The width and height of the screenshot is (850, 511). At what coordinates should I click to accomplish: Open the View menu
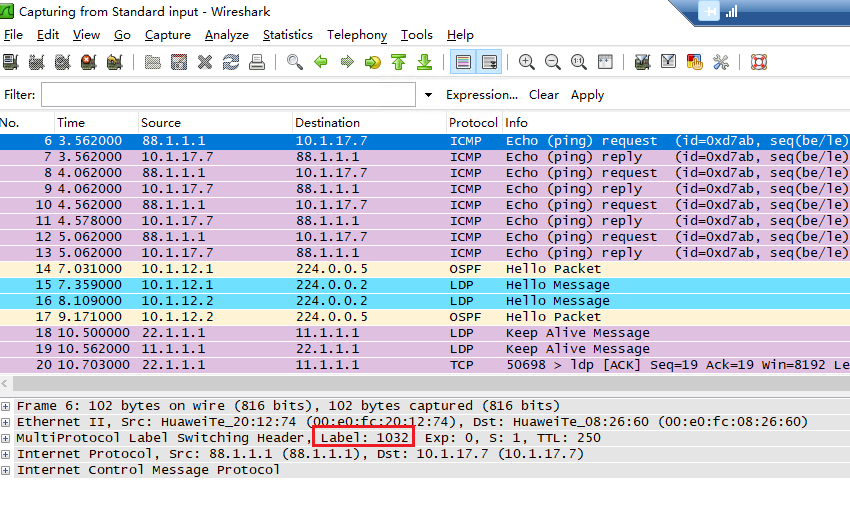click(86, 35)
